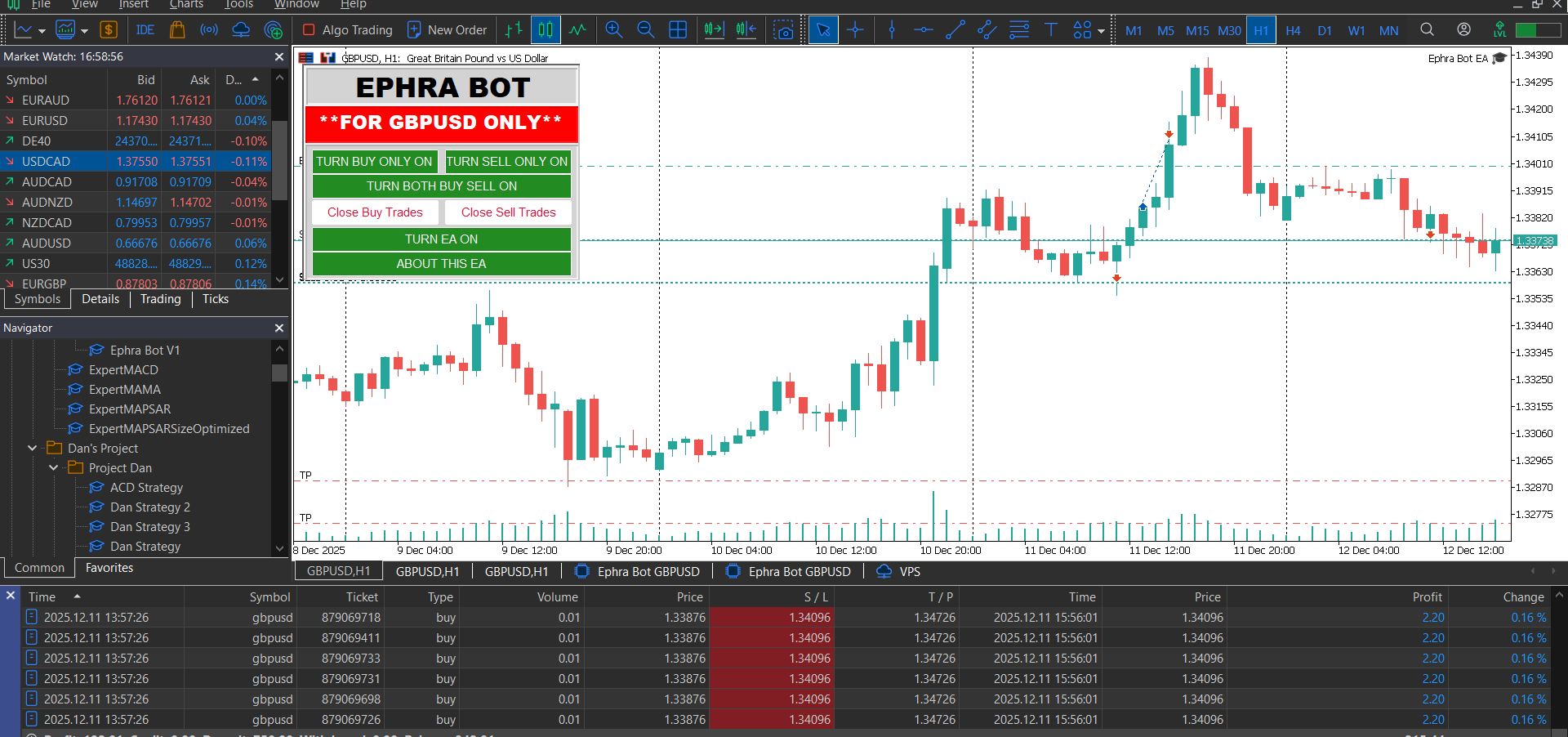Click the zoom out magnifier icon
Viewport: 1568px width, 737px height.
[646, 30]
